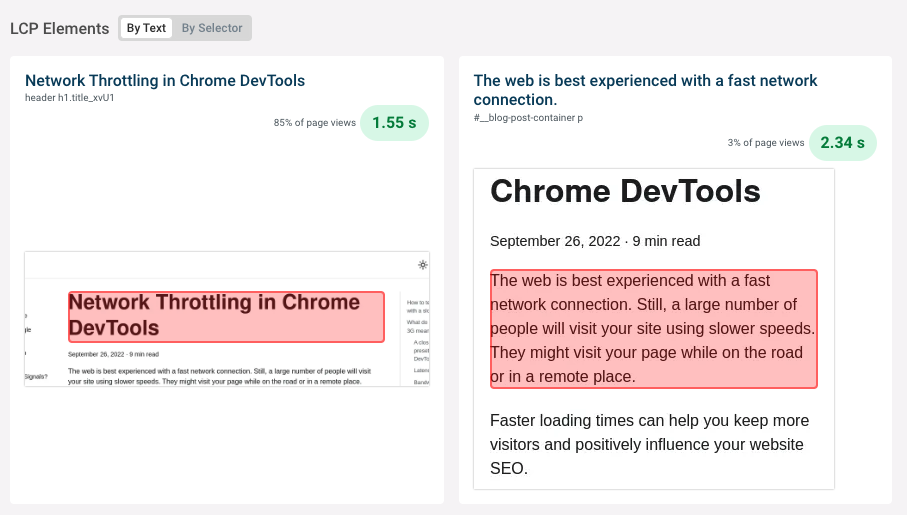The height and width of the screenshot is (515, 907).
Task: Click the '85% of page views' text
Action: (315, 123)
